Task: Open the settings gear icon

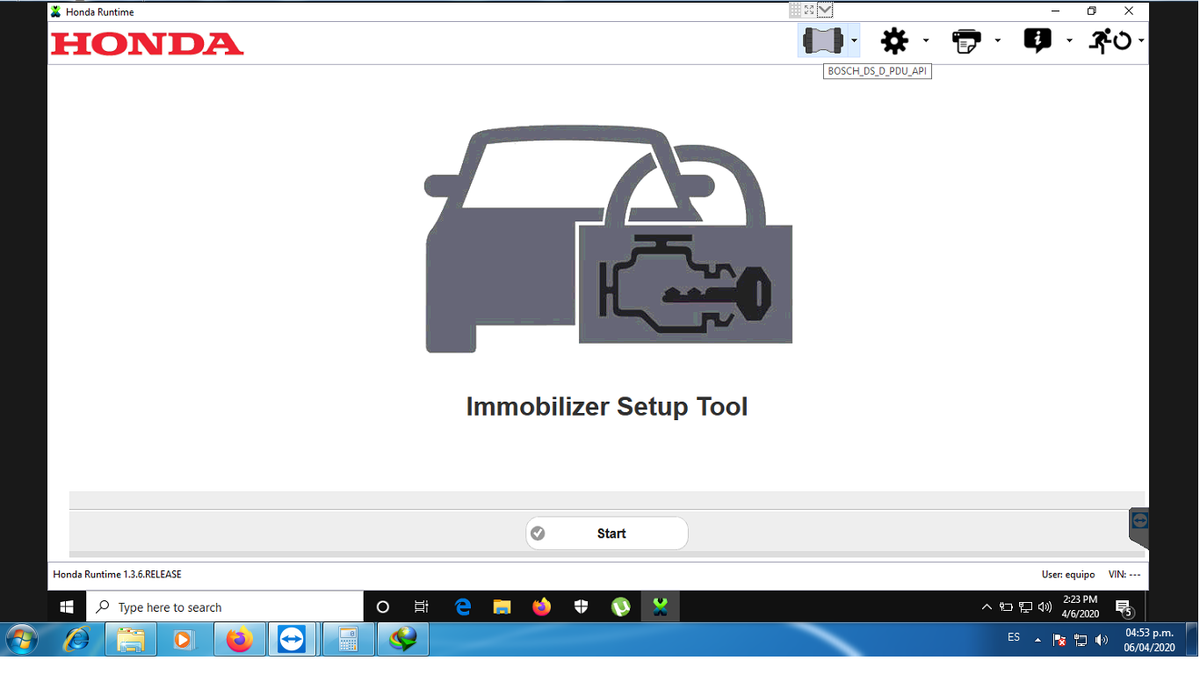Action: pyautogui.click(x=895, y=40)
